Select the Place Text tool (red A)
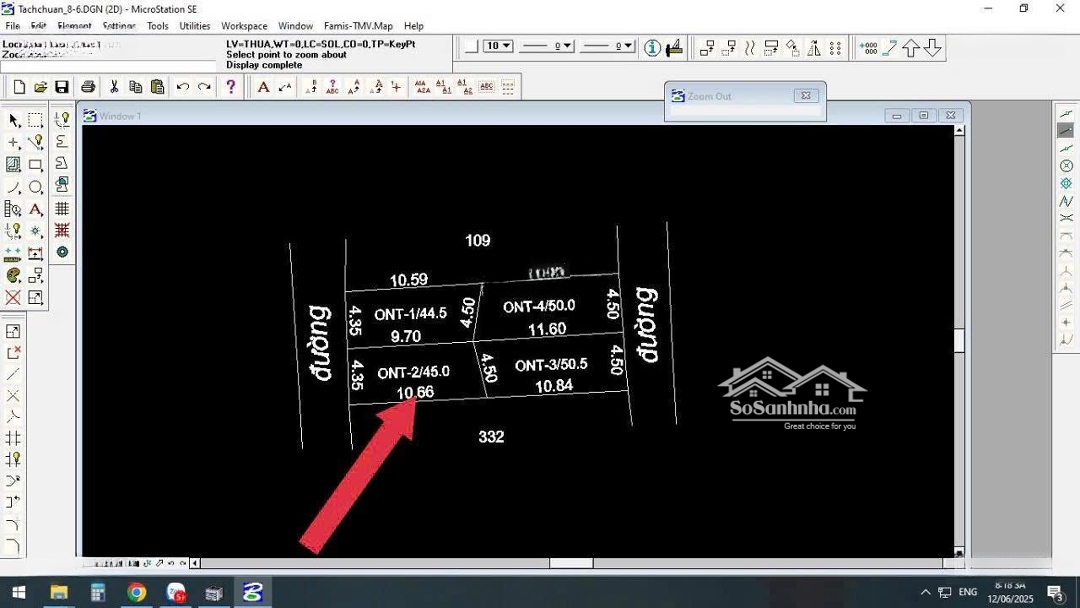The width and height of the screenshot is (1080, 608). click(263, 87)
